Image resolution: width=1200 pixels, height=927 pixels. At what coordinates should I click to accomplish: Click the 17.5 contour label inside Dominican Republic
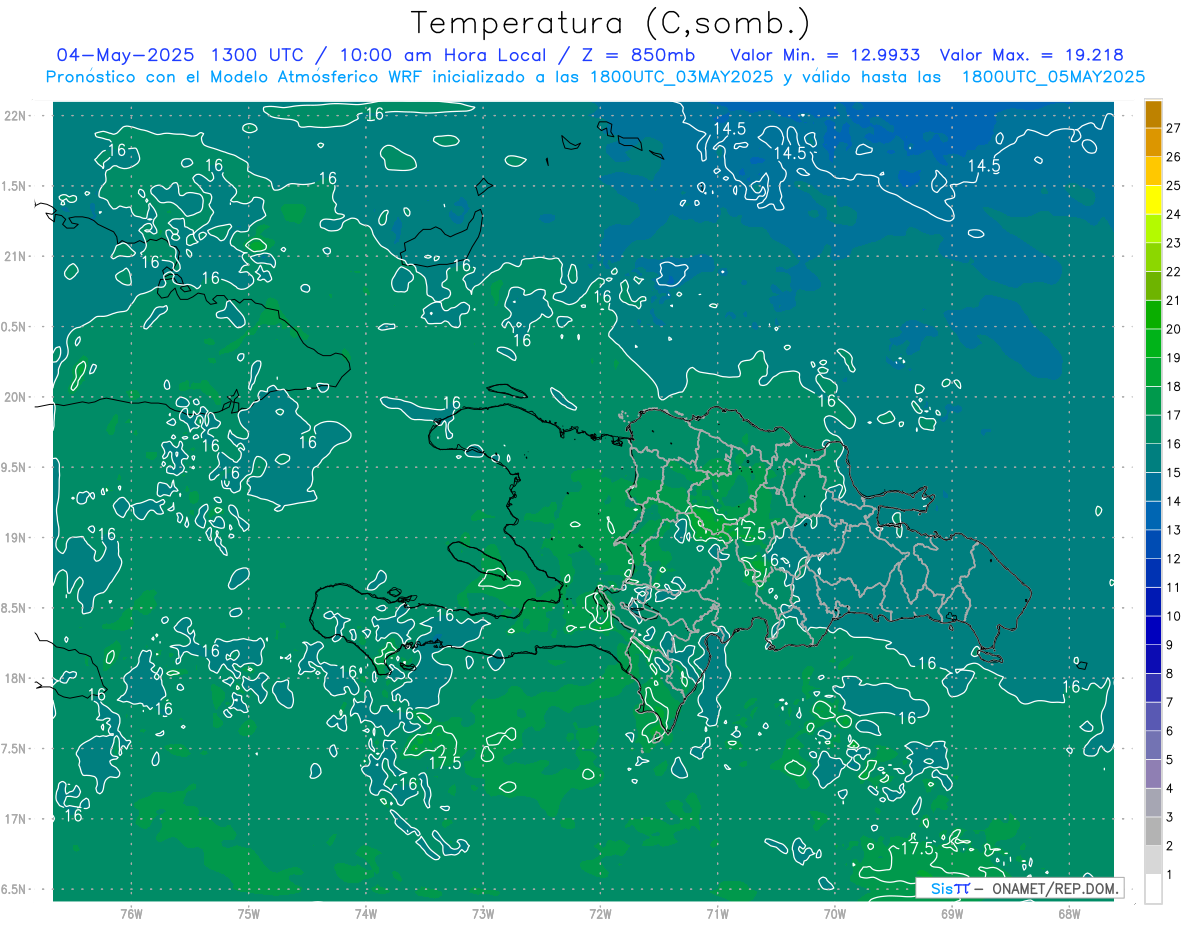click(x=750, y=534)
